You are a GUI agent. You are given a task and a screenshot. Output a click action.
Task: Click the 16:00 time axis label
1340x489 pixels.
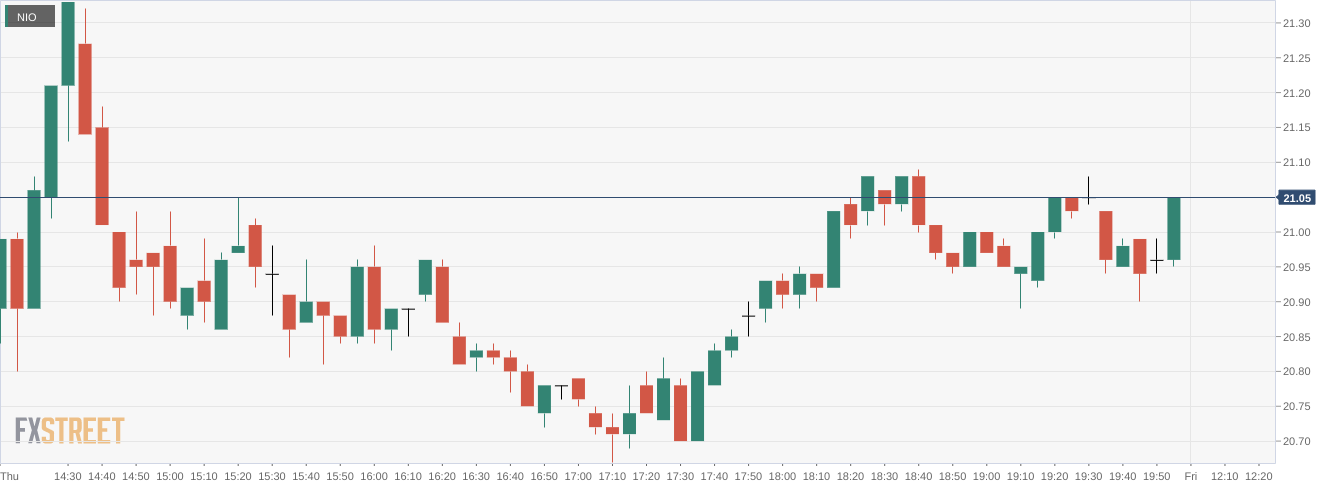tap(374, 476)
